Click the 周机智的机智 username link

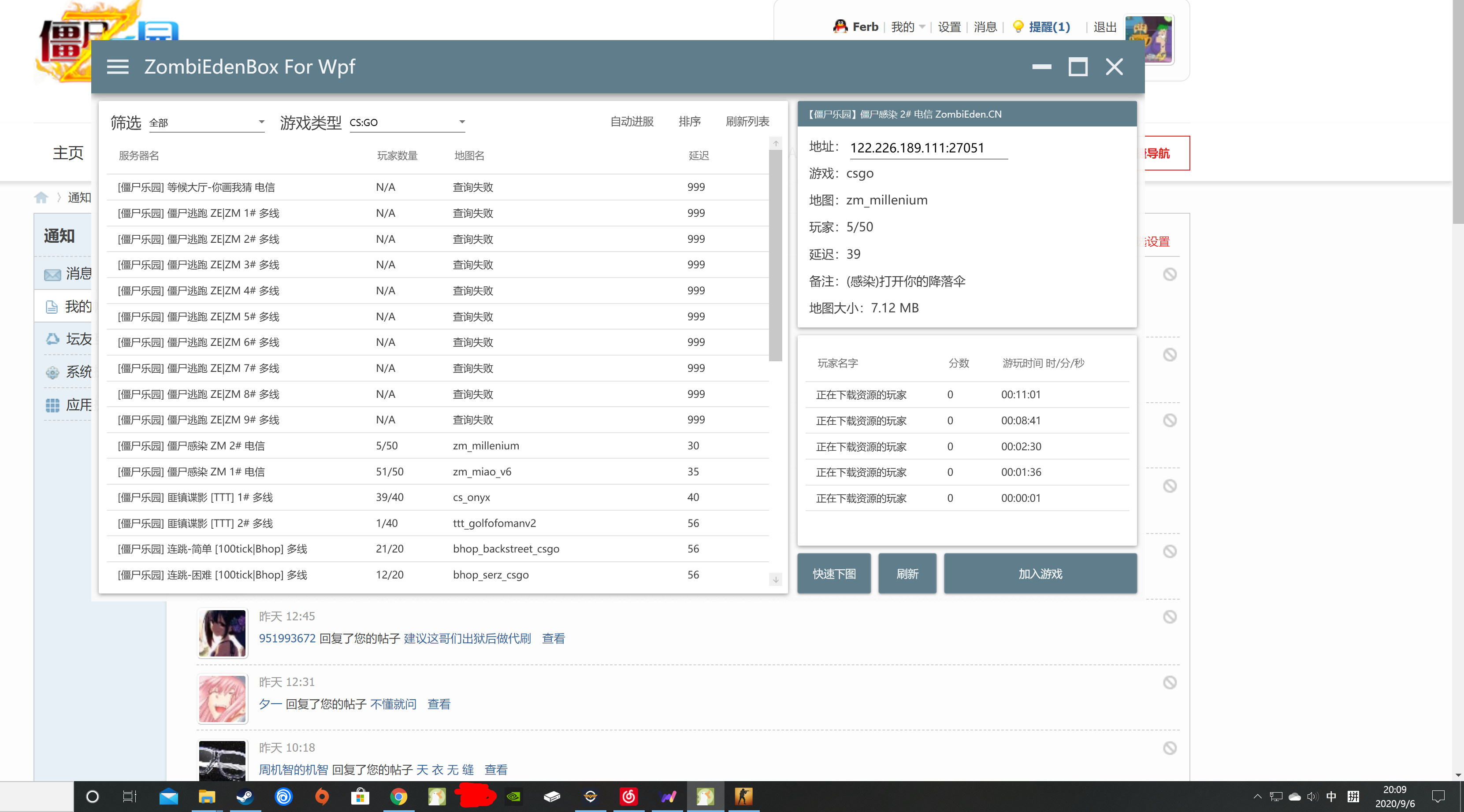293,769
